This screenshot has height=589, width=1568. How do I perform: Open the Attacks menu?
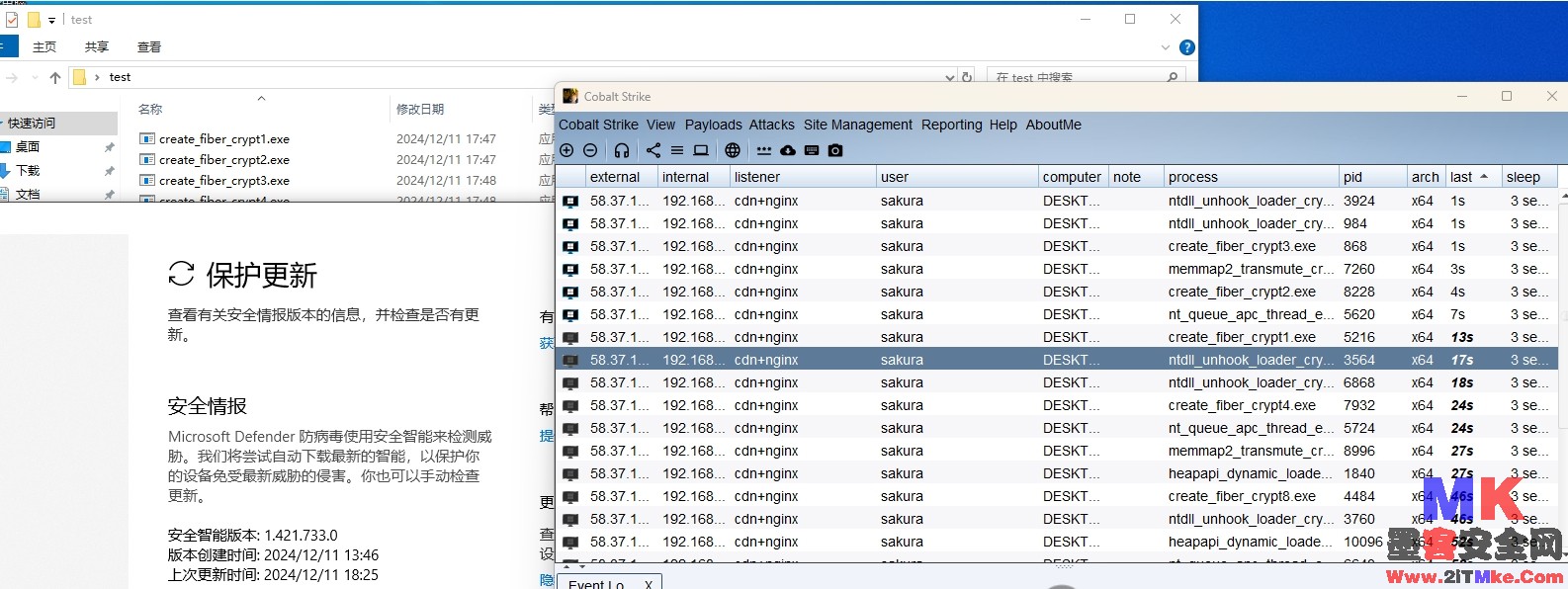[771, 125]
